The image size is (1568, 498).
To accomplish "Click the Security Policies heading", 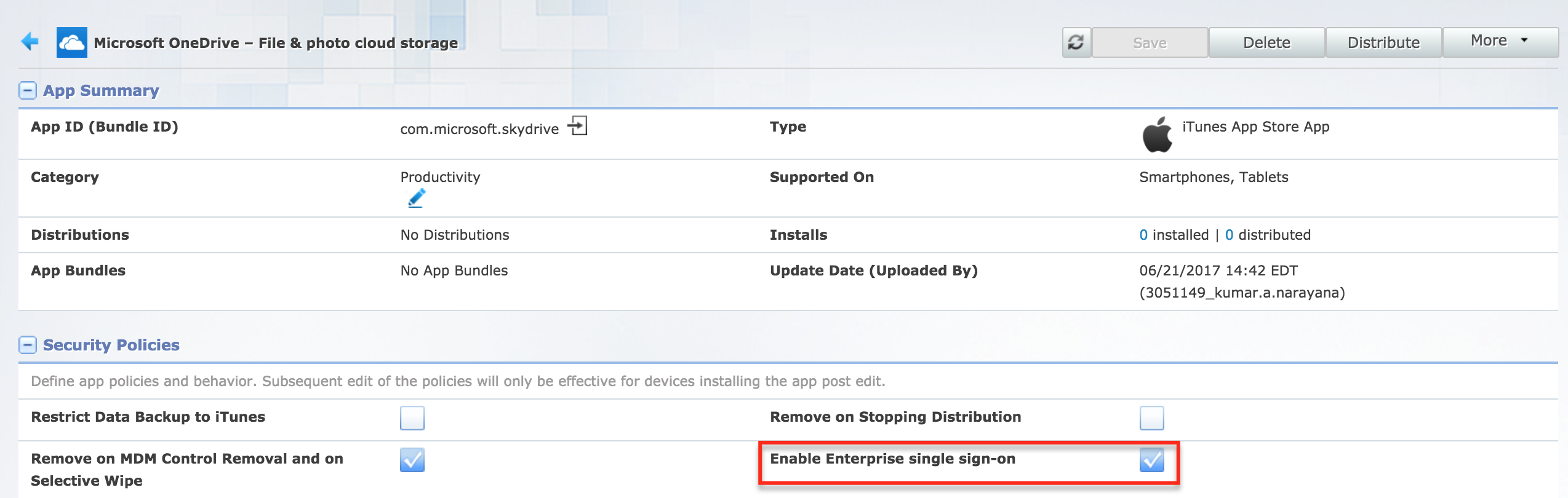I will (111, 345).
